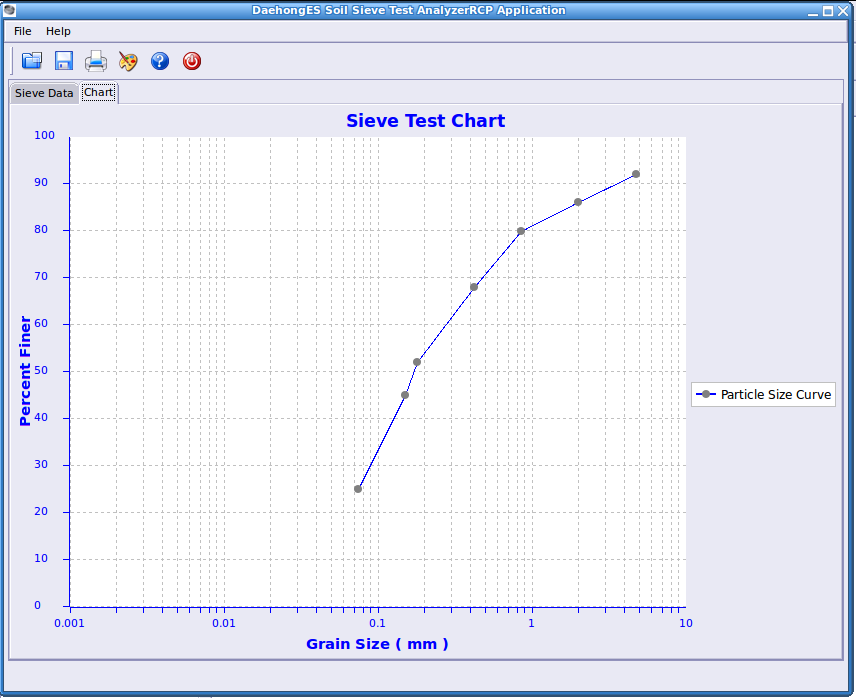
Task: Print the sieve test chart
Action: (x=95, y=60)
